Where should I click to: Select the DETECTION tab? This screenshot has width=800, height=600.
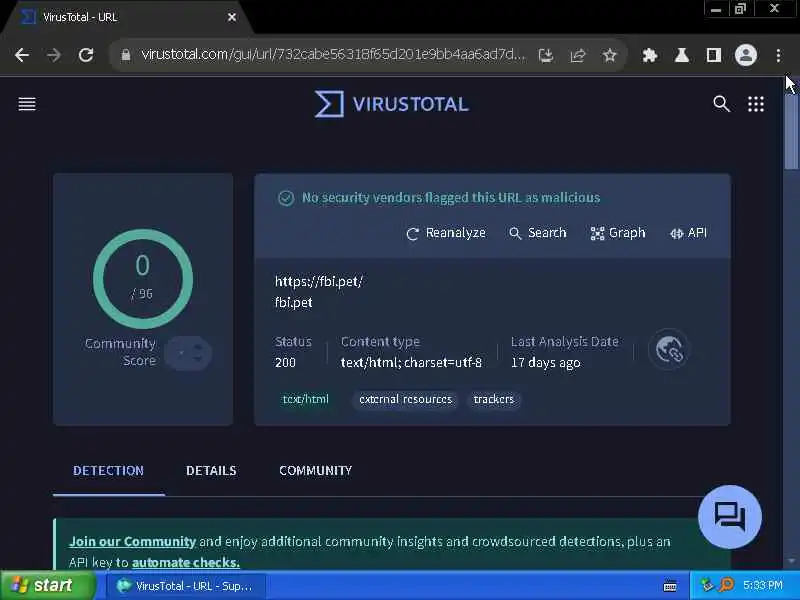[x=109, y=470]
